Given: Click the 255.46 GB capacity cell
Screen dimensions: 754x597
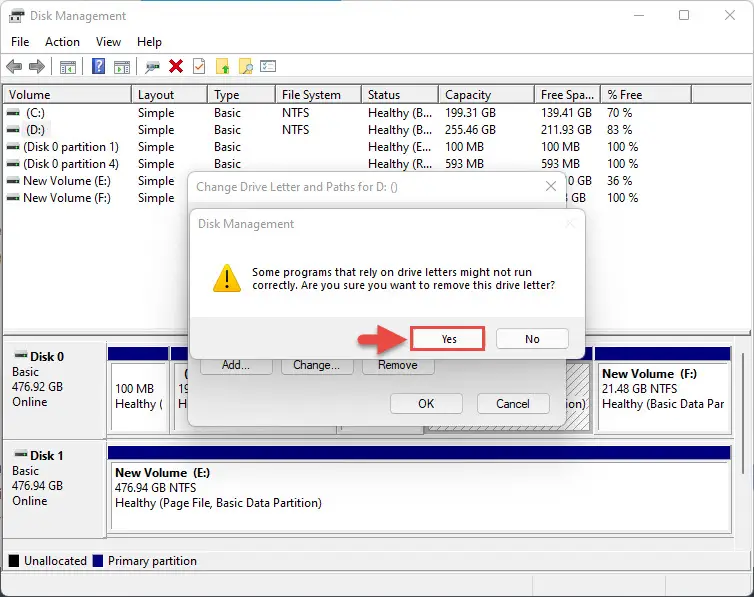Looking at the screenshot, I should [470, 130].
